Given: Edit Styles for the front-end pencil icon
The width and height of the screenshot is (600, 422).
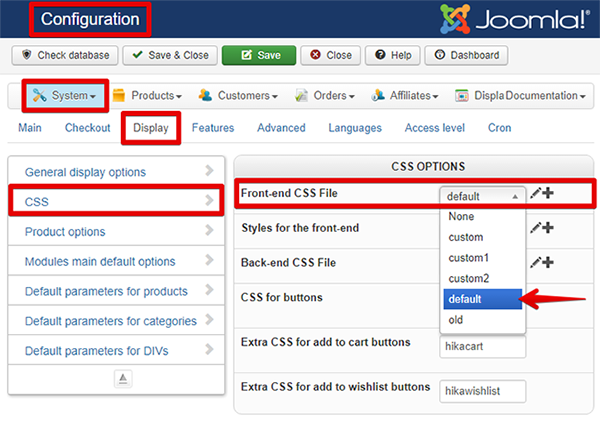Looking at the screenshot, I should pyautogui.click(x=535, y=228).
